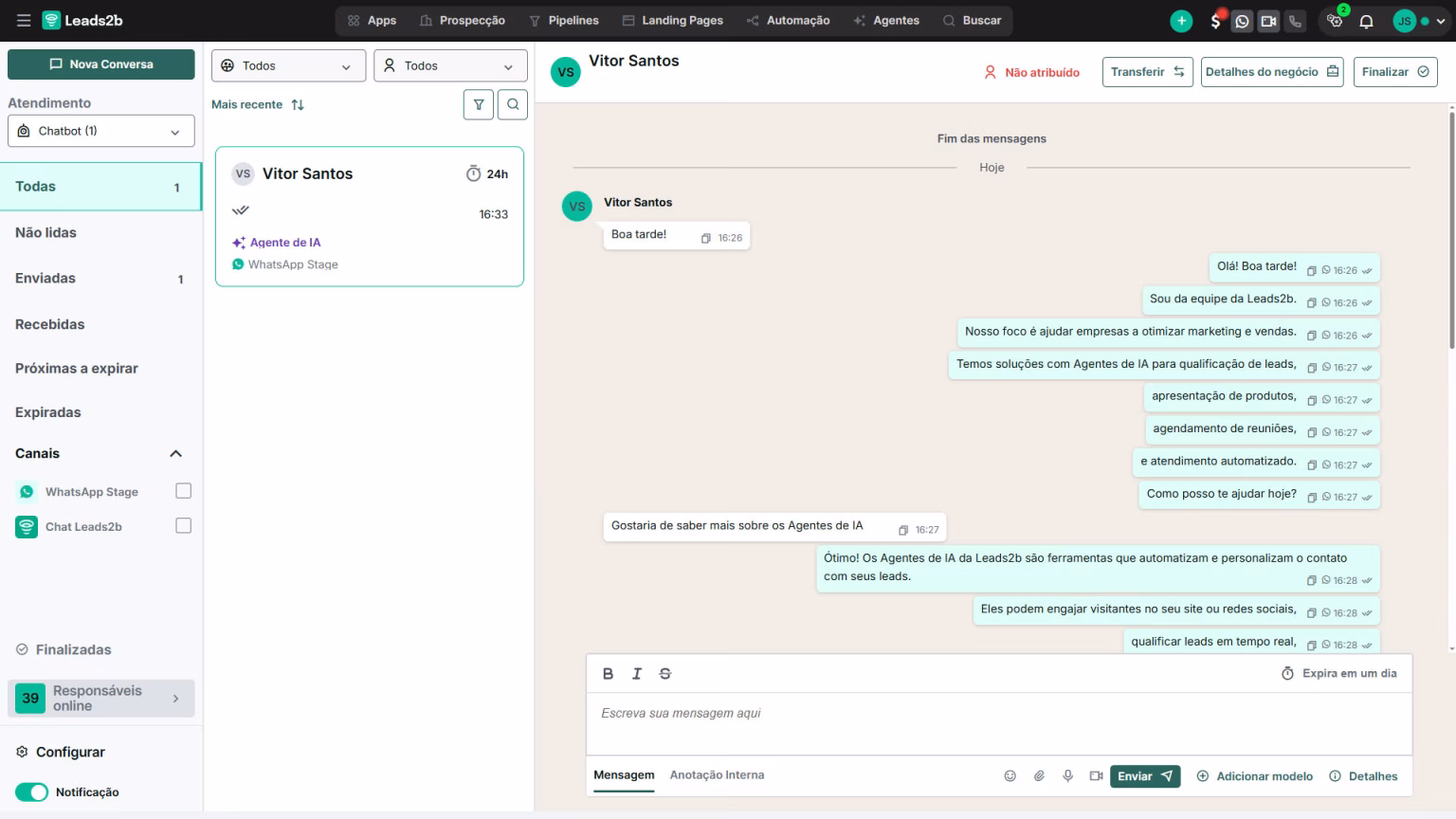Click the Finalizar button

(x=1395, y=72)
